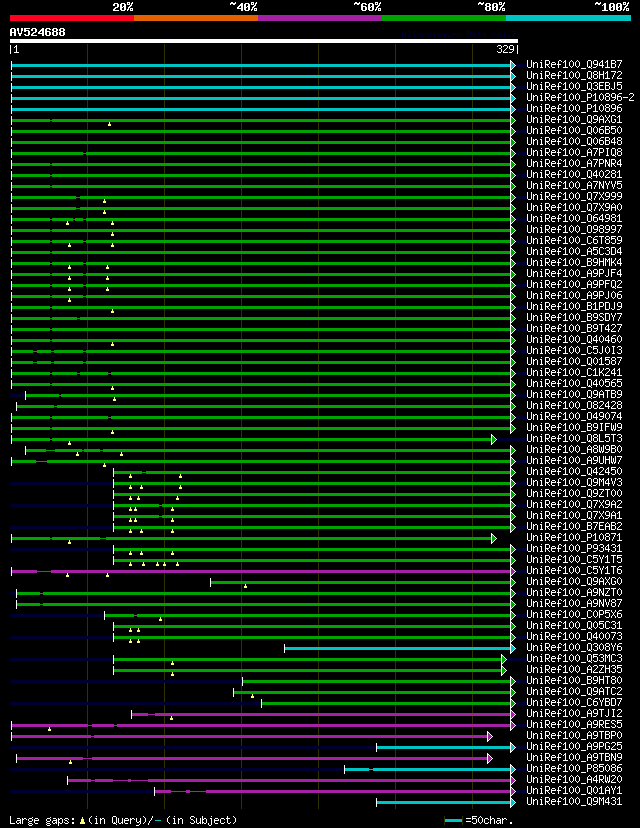Open UniRef100_Q53MC3 hit
The height and width of the screenshot is (828, 640).
[x=574, y=658]
